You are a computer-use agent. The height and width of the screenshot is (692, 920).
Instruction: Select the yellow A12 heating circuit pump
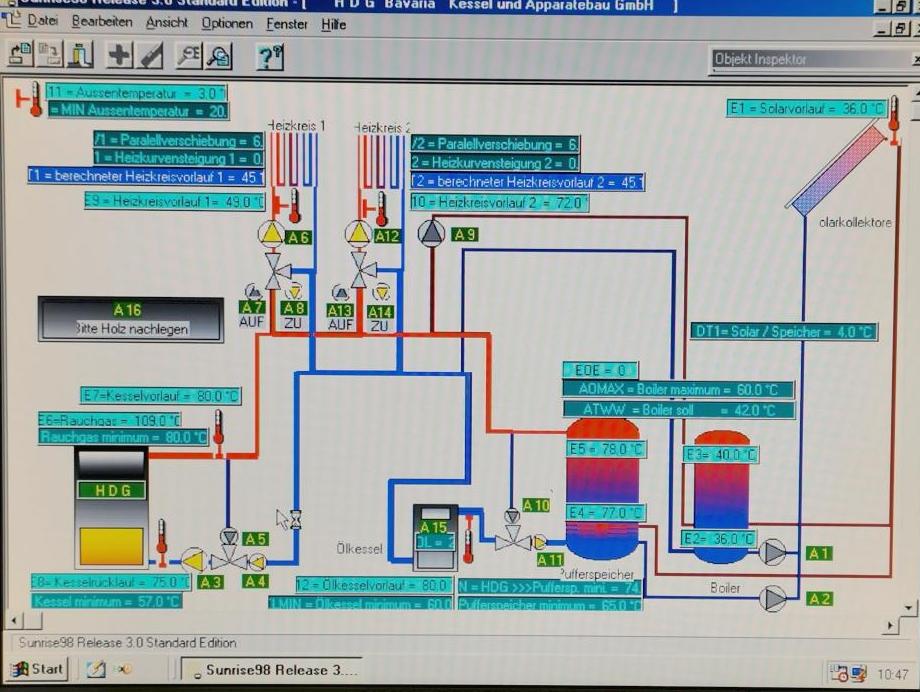(358, 234)
